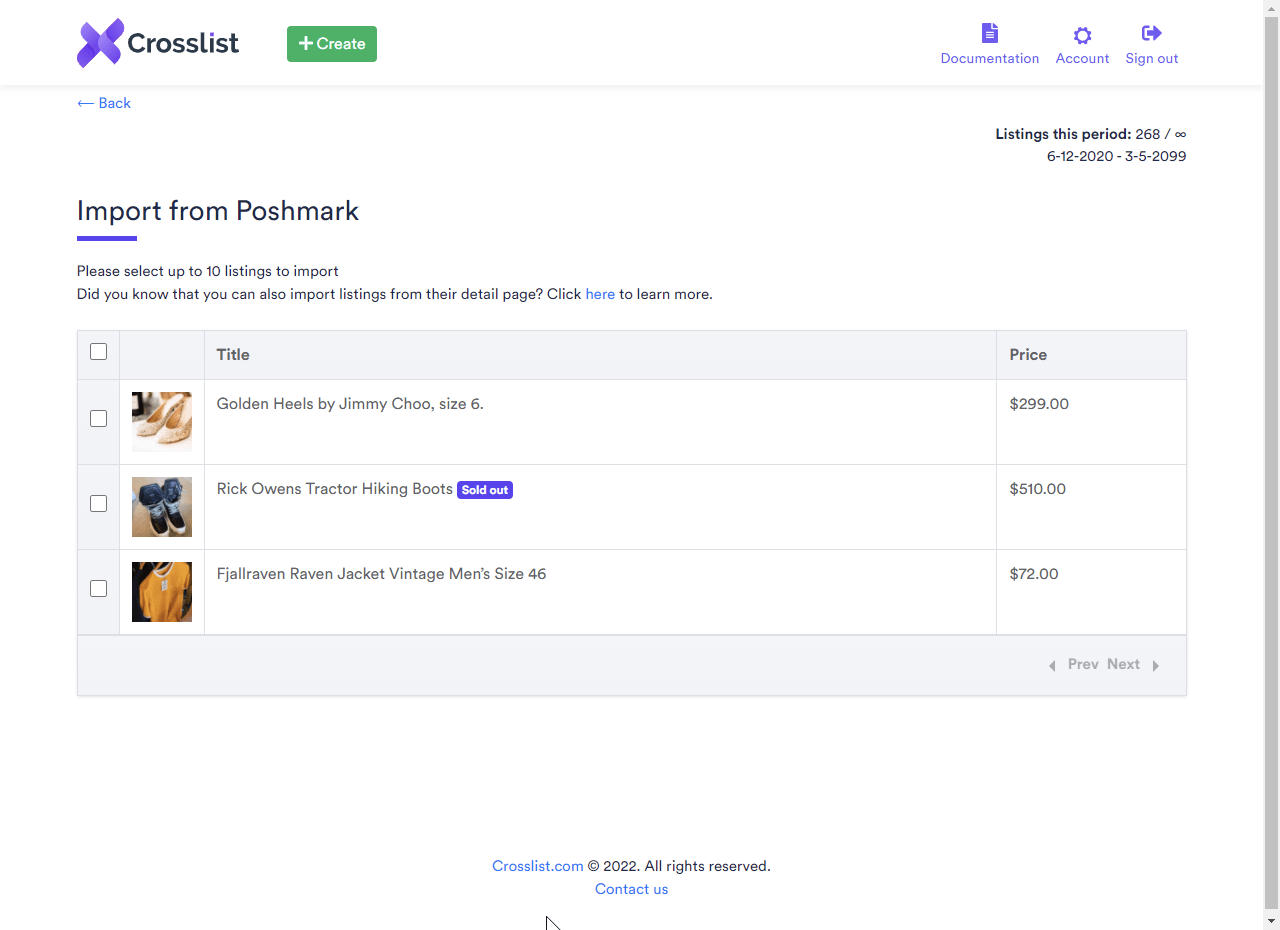Click the date range 6-12-2020 - 3-5-2099
Screen dimensions: 1280x930
point(1116,156)
